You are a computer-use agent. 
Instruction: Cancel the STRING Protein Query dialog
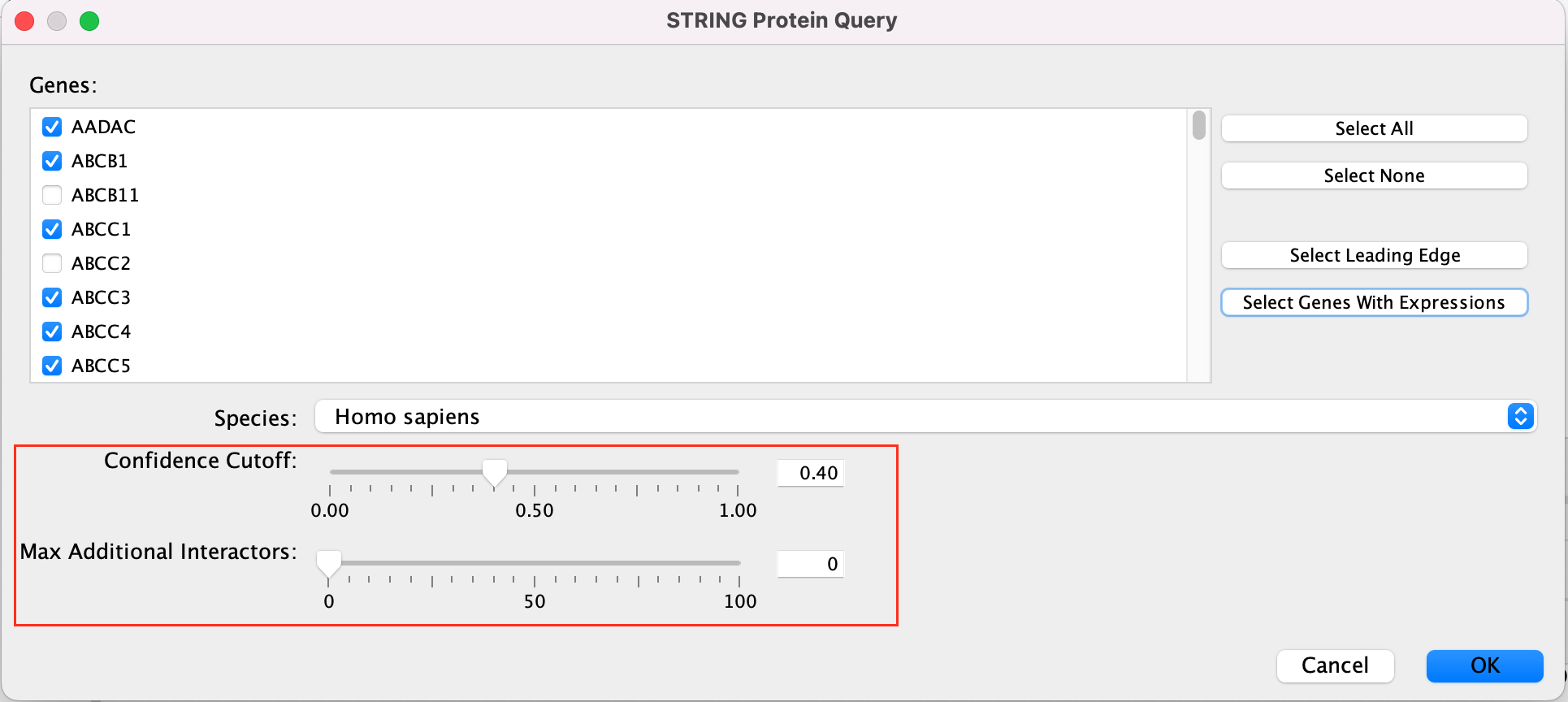point(1335,665)
